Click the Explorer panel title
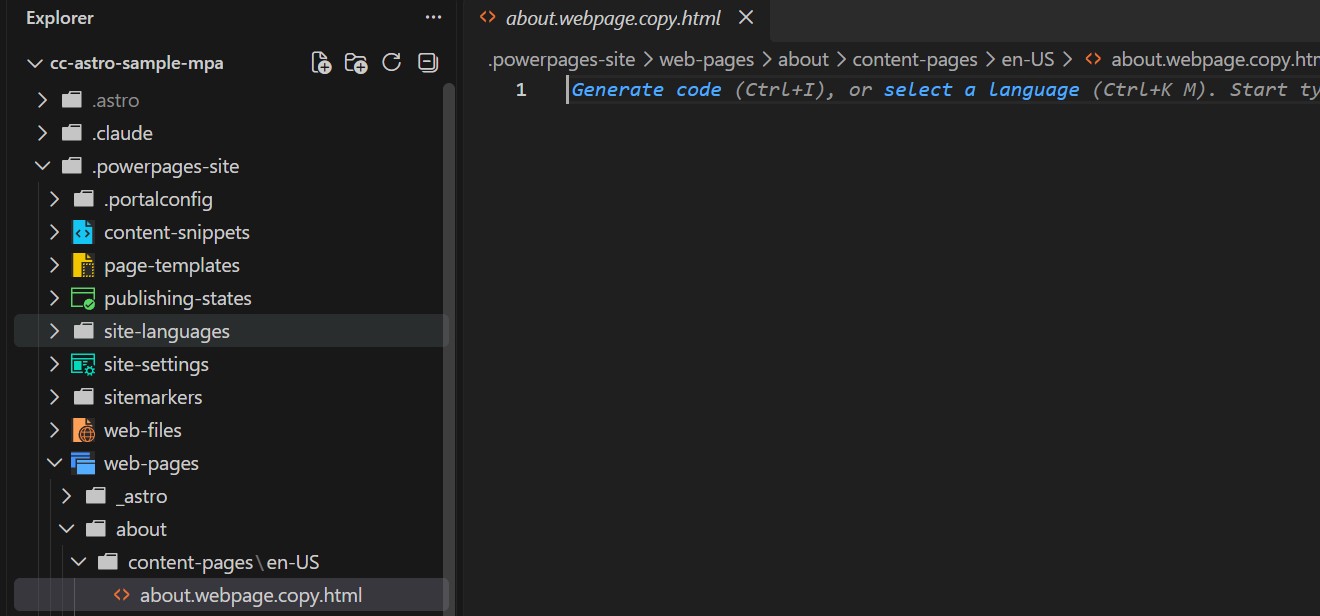 coord(60,17)
